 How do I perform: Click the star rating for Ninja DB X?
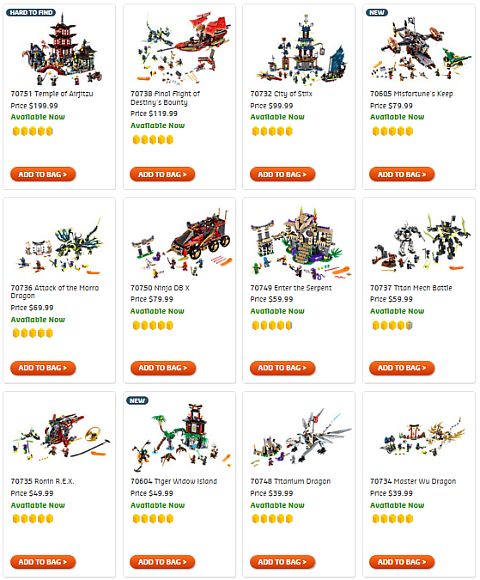[x=153, y=325]
